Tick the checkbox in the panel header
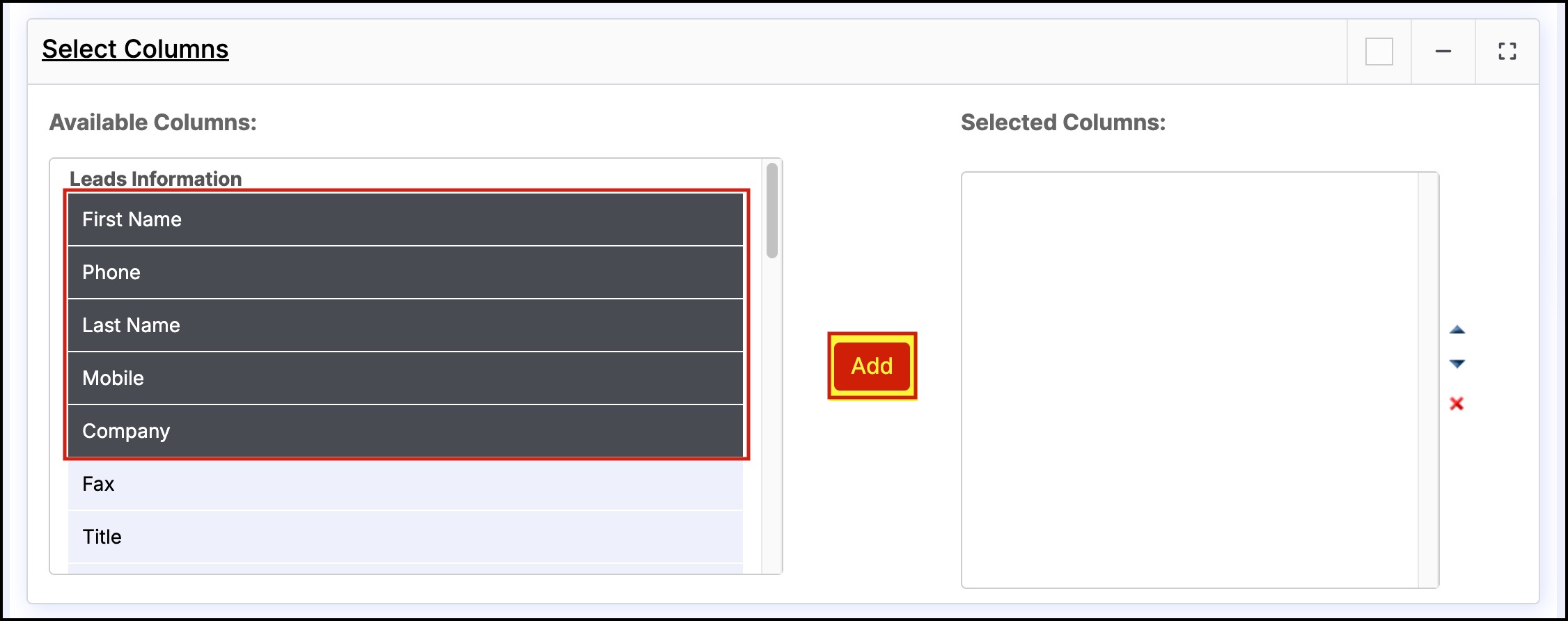Screen dimensions: 1568x621 pyautogui.click(x=1379, y=52)
